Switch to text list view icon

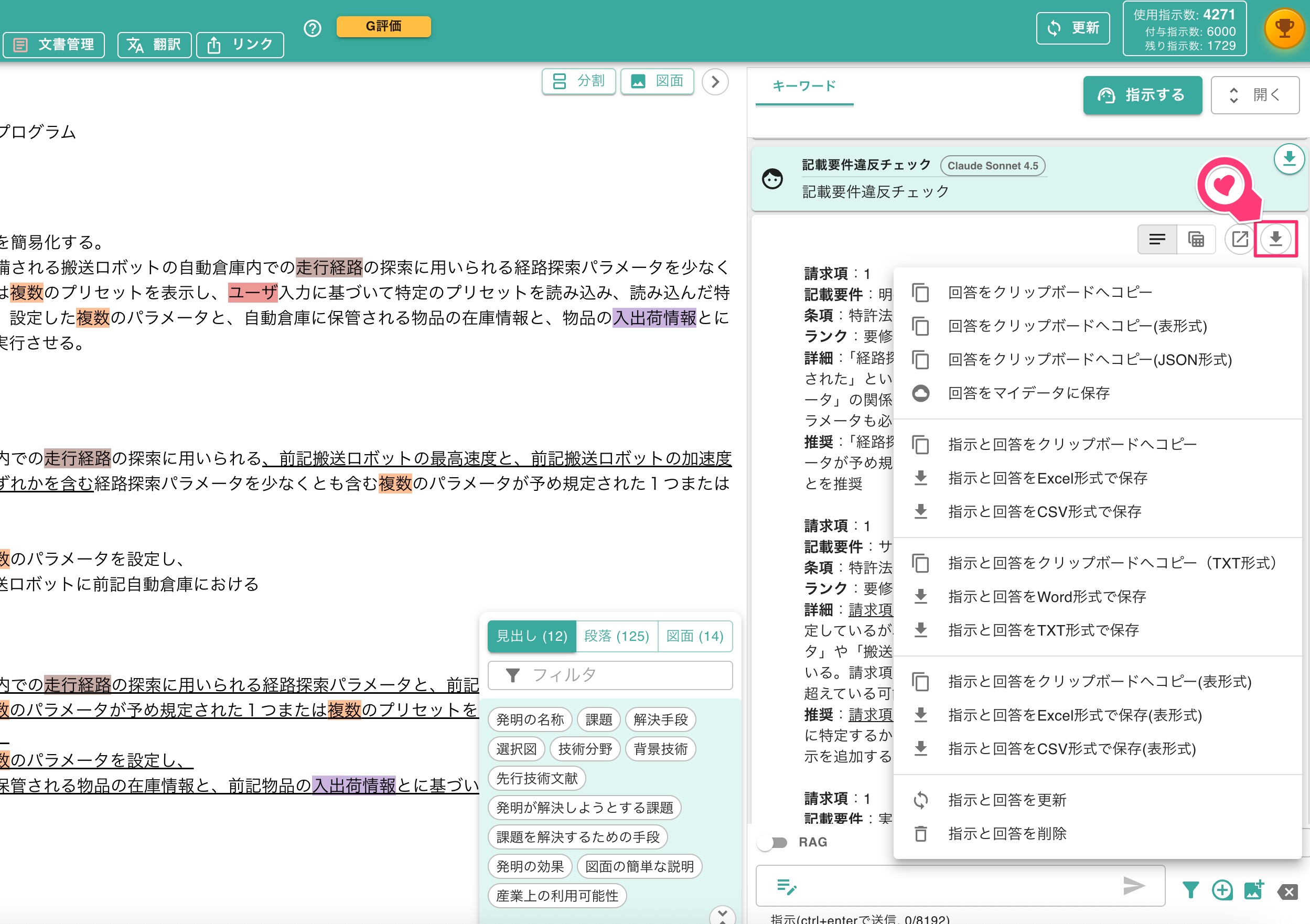pos(1157,239)
